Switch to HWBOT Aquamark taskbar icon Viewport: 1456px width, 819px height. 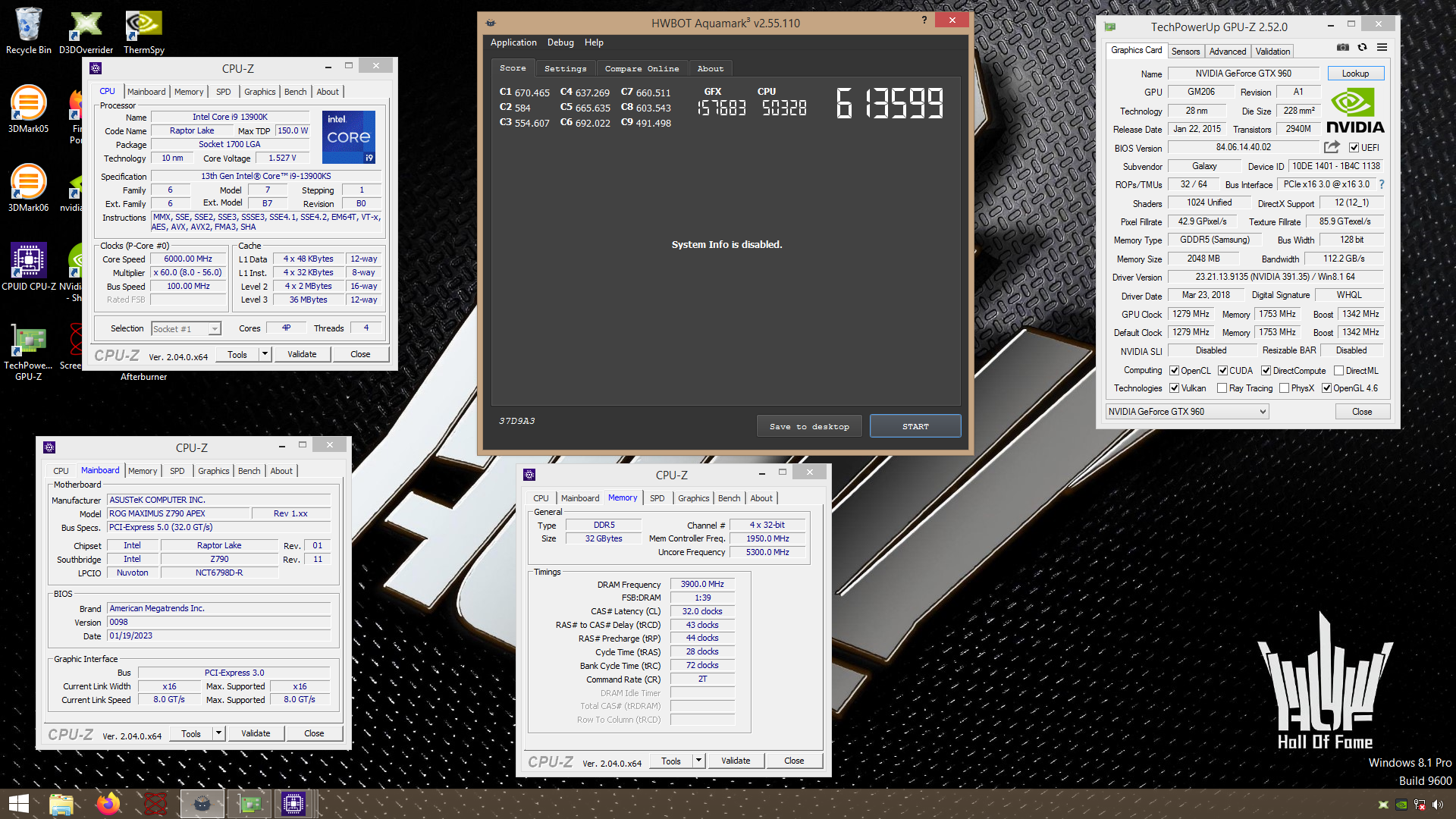tap(202, 804)
